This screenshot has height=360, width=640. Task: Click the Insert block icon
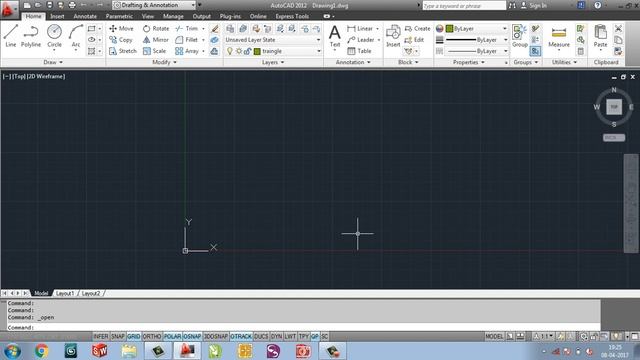(x=393, y=36)
